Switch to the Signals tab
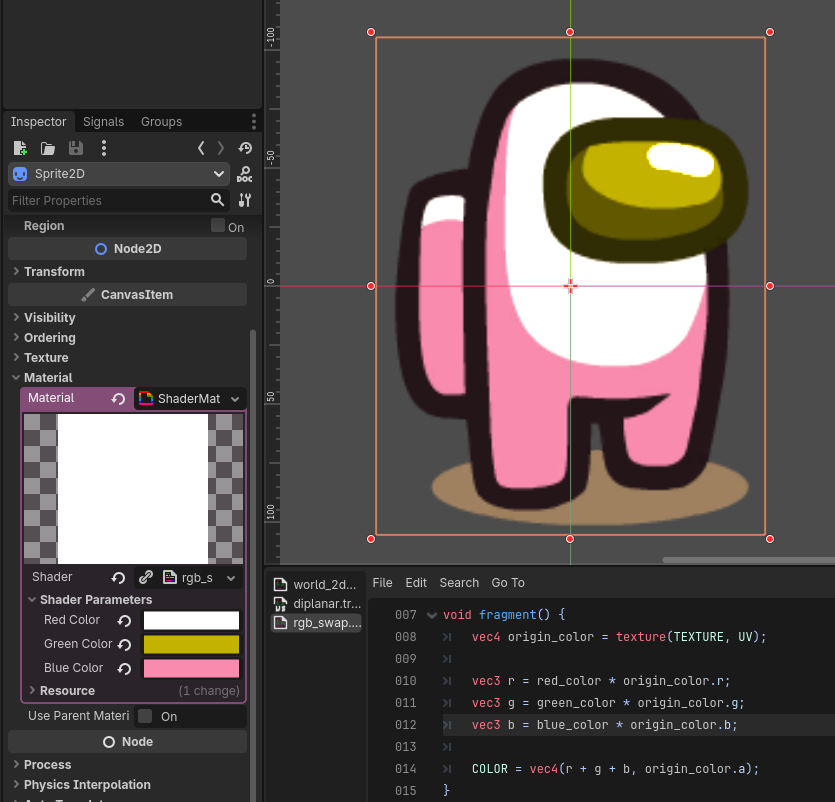Image resolution: width=835 pixels, height=802 pixels. pos(103,122)
